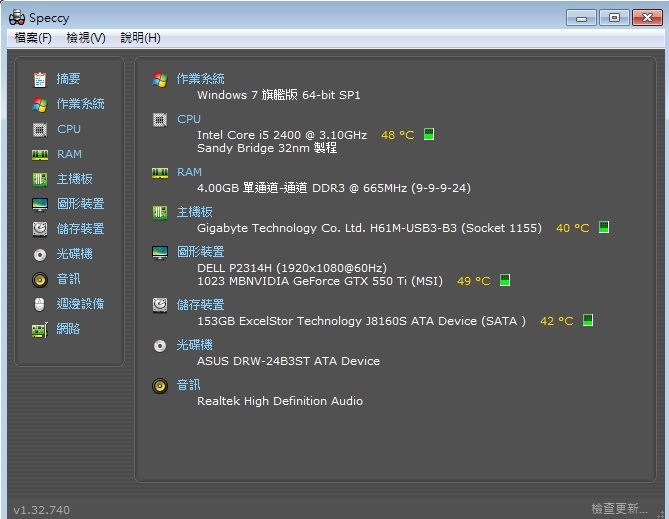Click the sidebar CPU chip icon
Screen dimensions: 669x519
click(40, 129)
